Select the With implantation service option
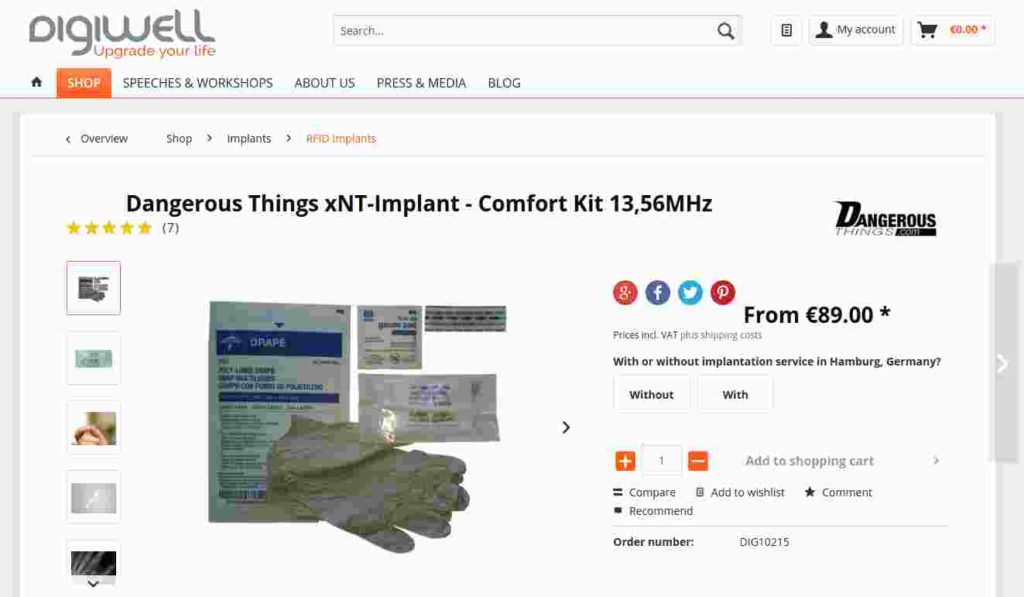The image size is (1024, 597). coord(735,395)
